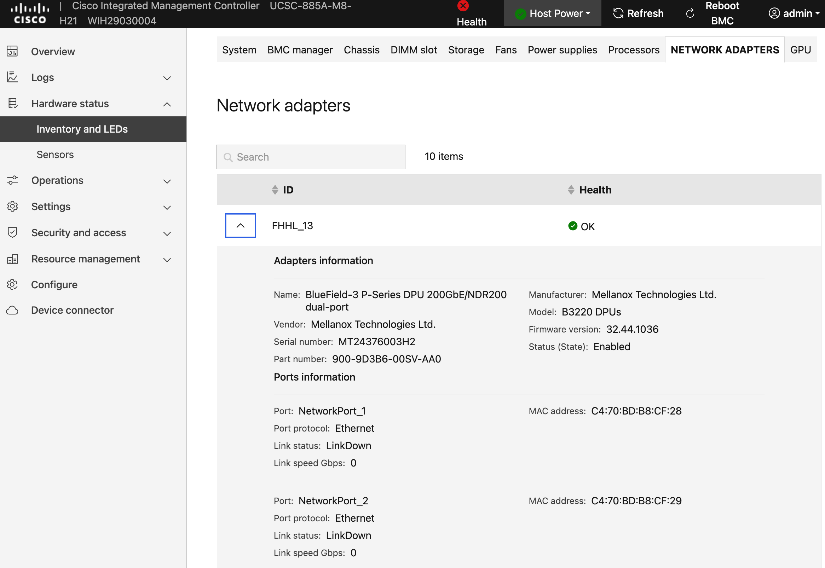
Task: Click the Refresh button
Action: coord(638,14)
